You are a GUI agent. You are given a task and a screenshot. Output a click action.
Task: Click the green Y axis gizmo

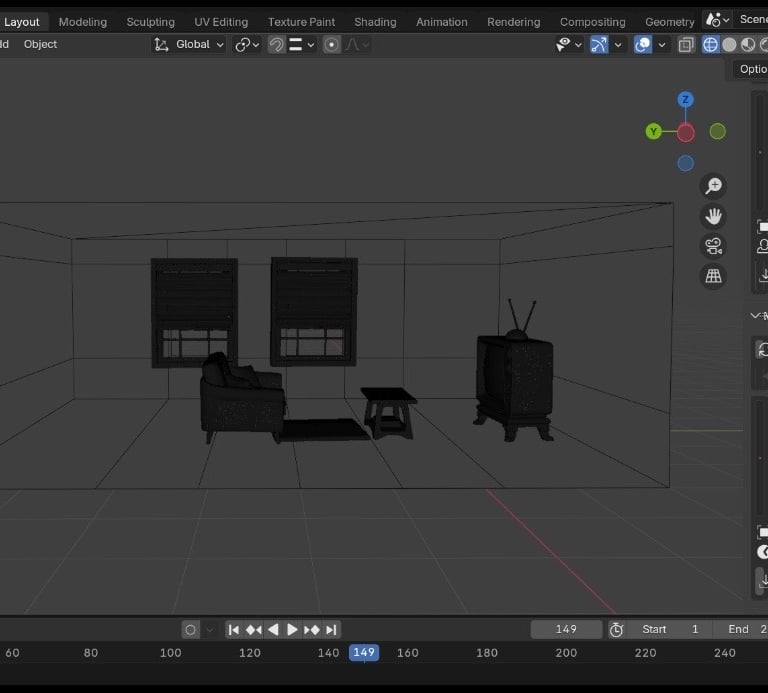(x=653, y=132)
